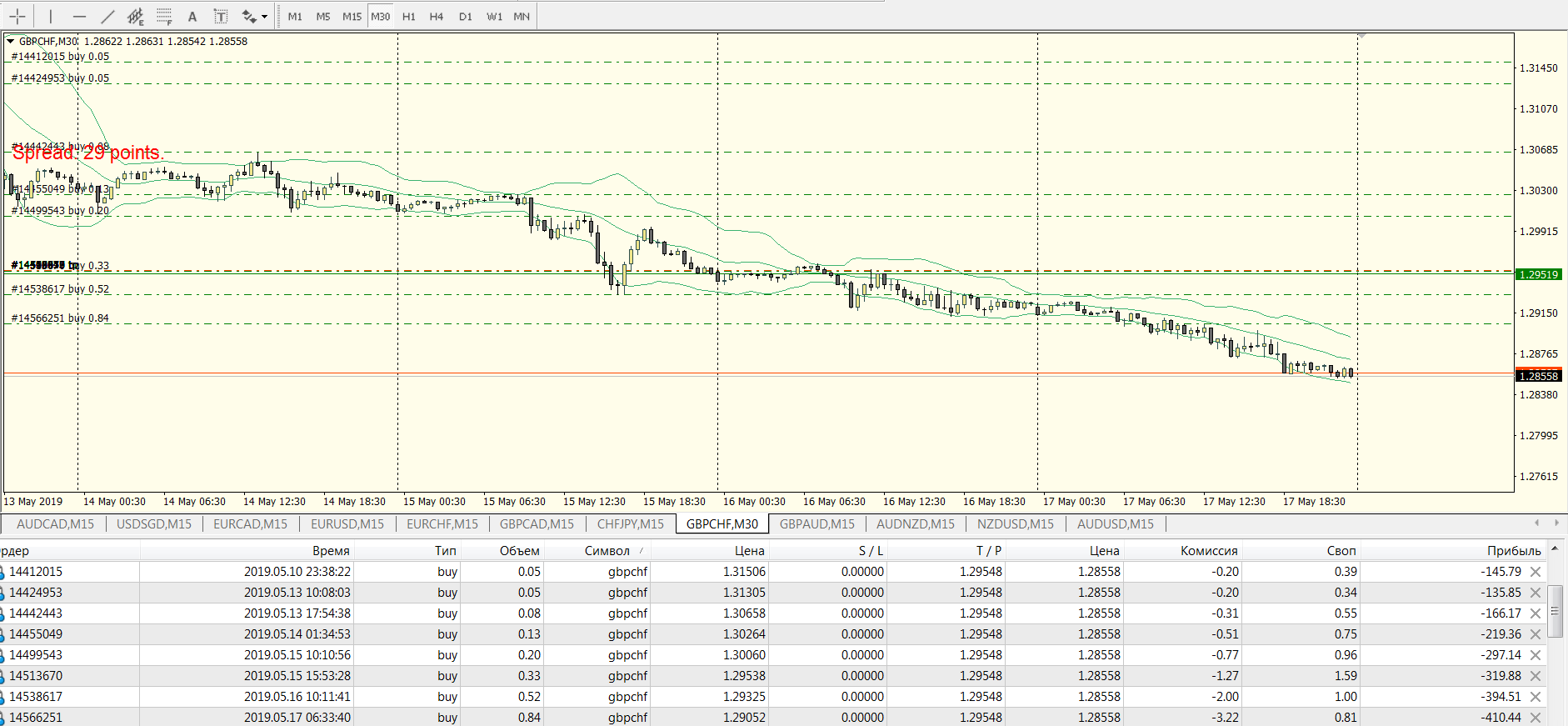Click the orders list scroll-up arrow

click(1555, 549)
